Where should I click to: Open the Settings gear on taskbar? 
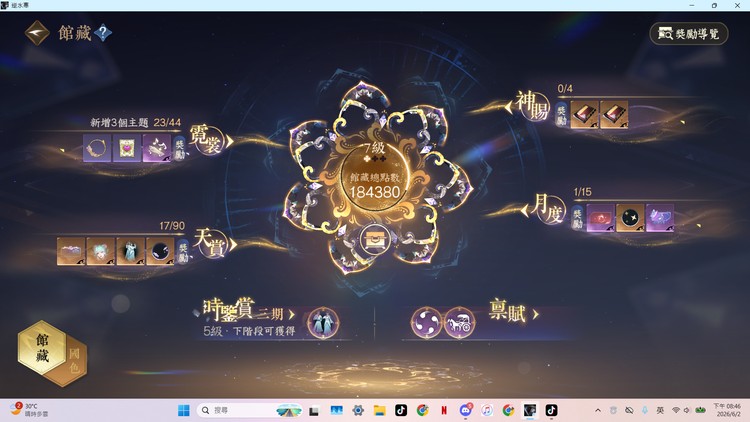358,410
